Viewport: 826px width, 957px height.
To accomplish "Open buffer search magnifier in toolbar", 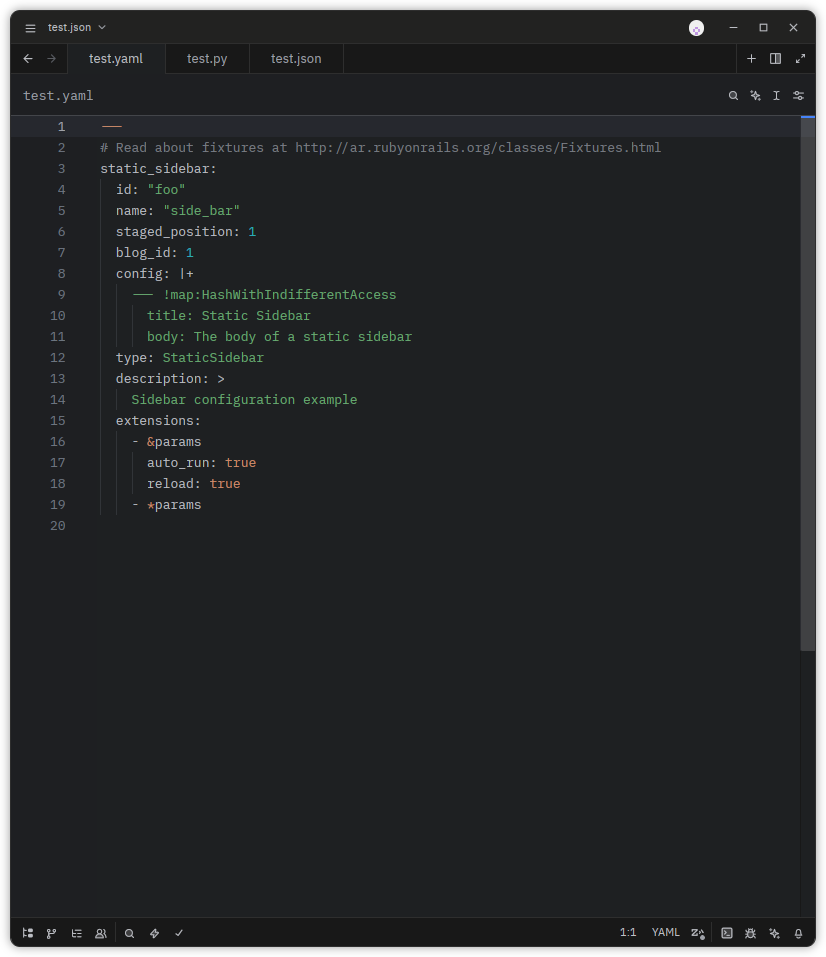I will 733,96.
